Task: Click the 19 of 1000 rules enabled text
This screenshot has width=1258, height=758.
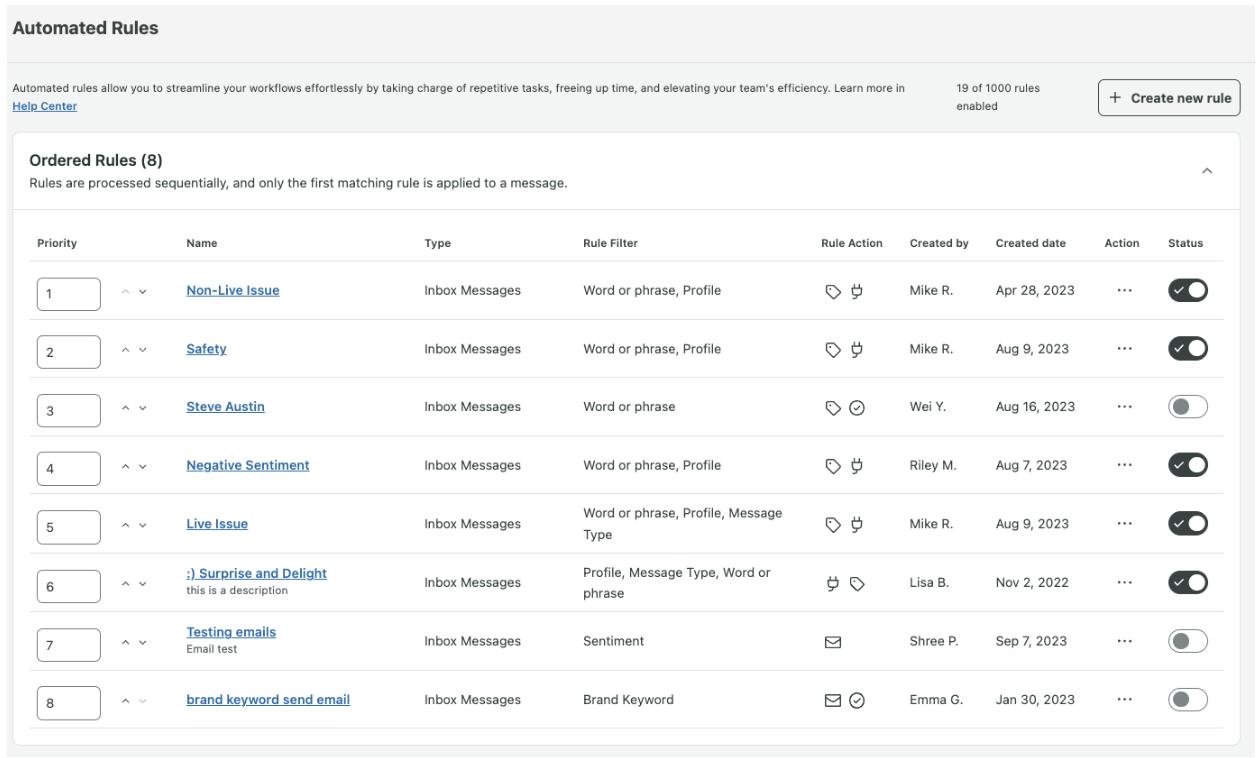Action: [x=998, y=97]
